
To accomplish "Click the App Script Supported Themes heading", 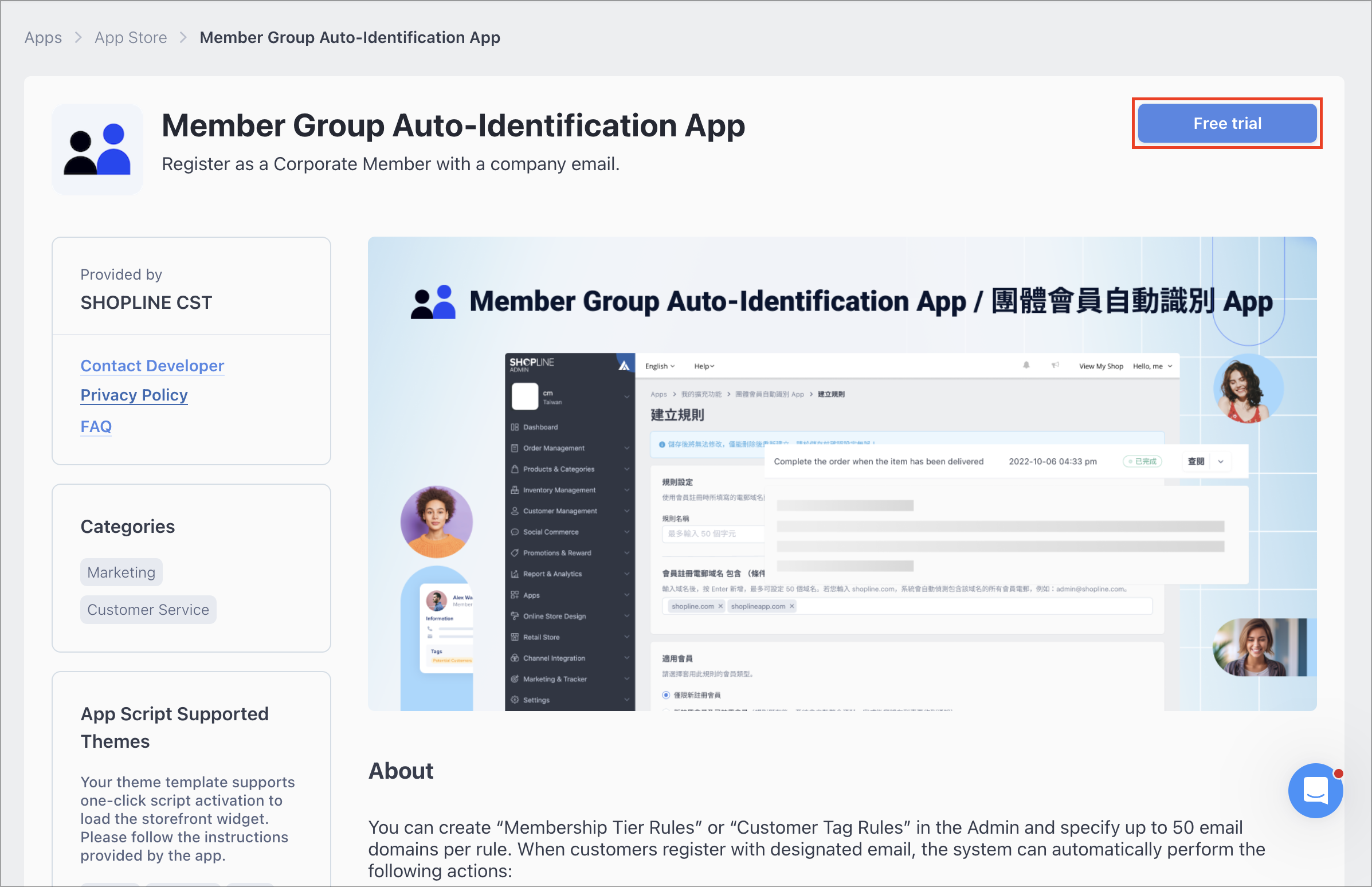I will click(x=175, y=728).
